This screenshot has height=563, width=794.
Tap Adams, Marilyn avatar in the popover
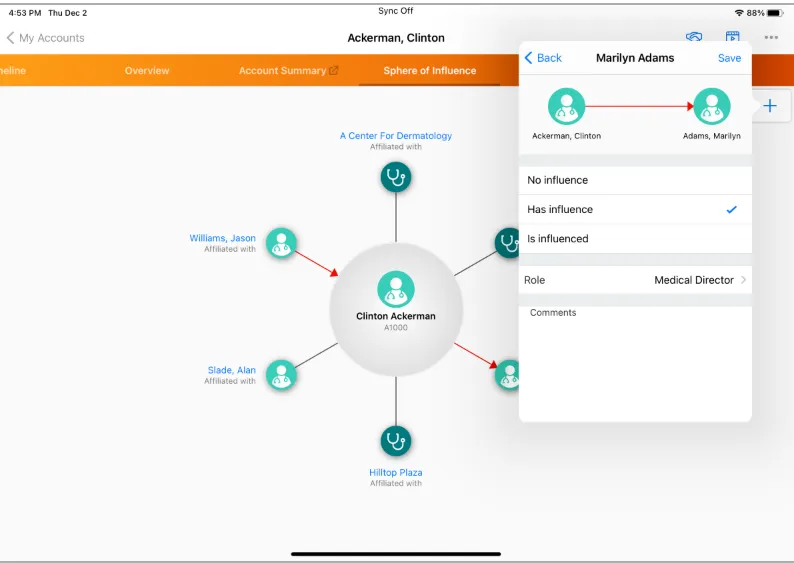point(712,106)
